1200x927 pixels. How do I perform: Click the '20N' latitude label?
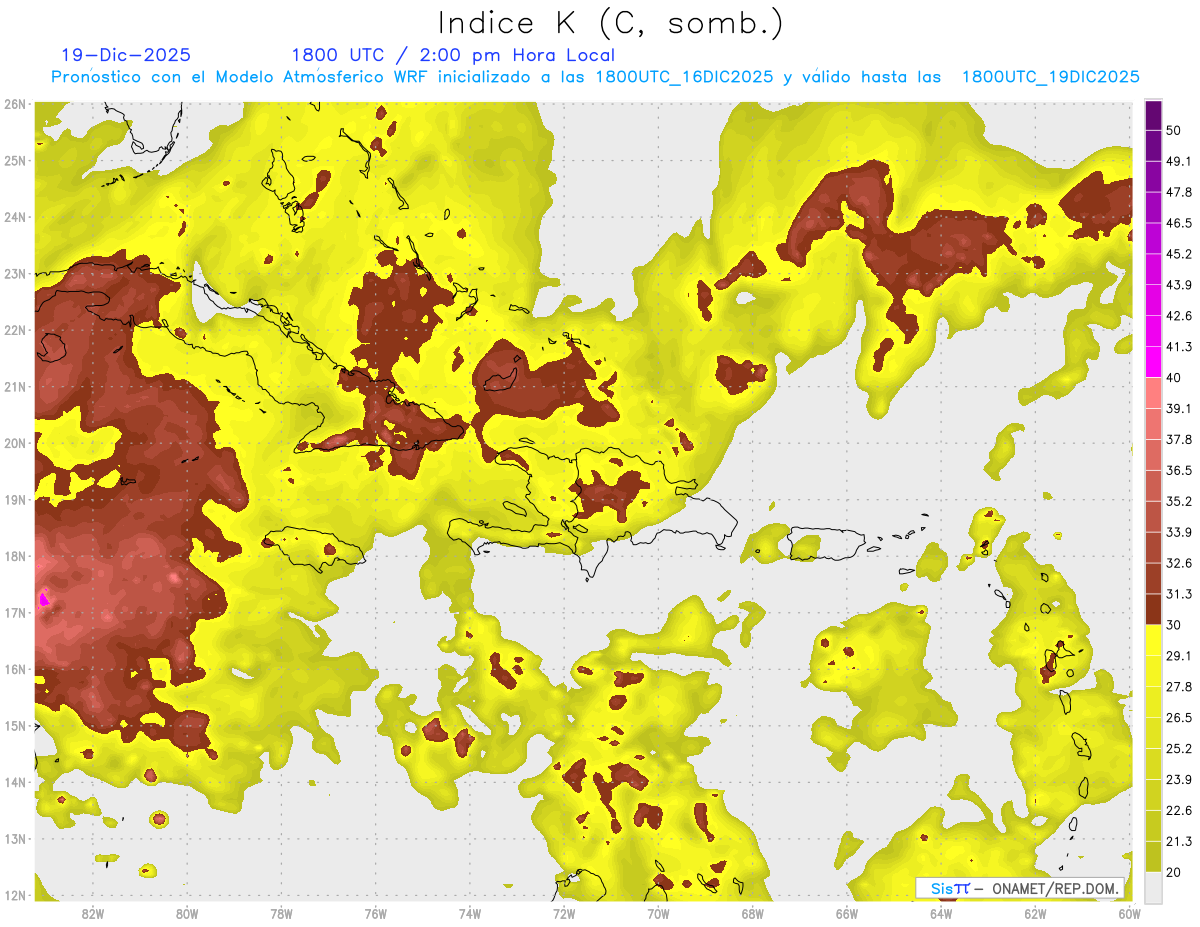point(15,443)
